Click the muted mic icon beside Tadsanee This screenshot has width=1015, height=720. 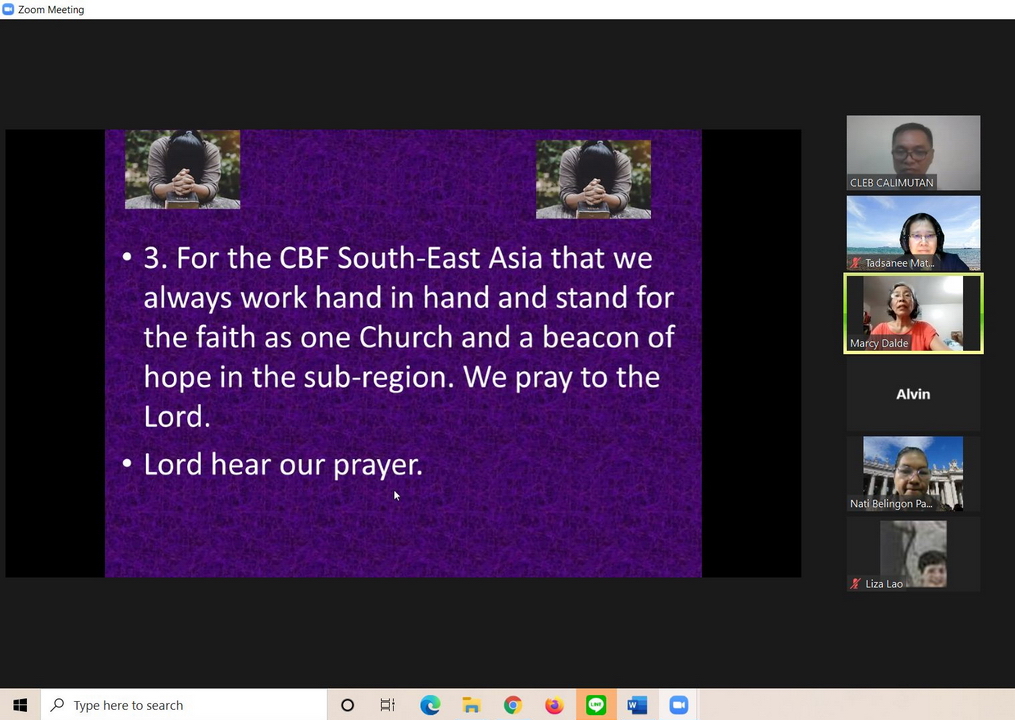coord(856,263)
